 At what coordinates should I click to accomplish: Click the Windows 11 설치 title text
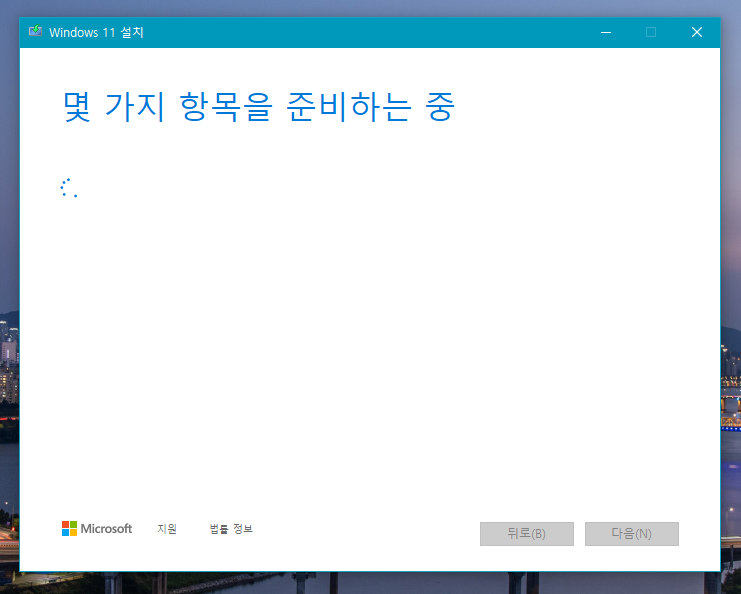click(96, 32)
